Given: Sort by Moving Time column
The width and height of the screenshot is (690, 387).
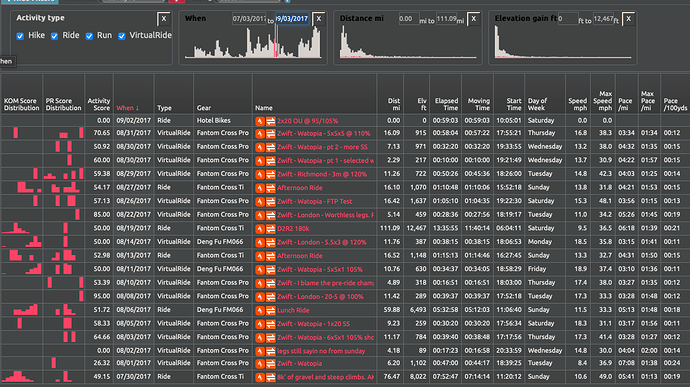Looking at the screenshot, I should click(x=479, y=104).
